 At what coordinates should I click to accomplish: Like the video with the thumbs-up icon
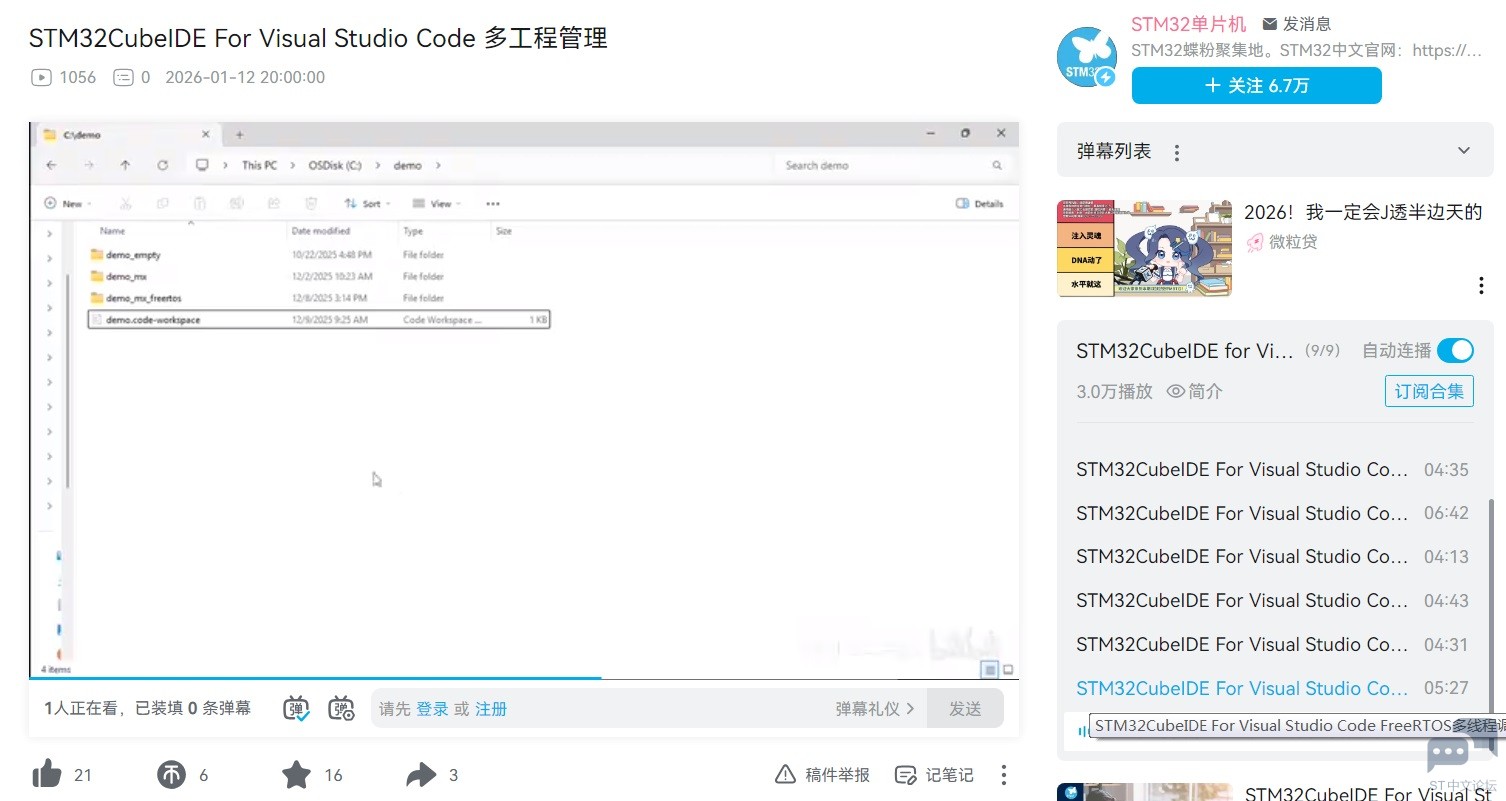[47, 774]
